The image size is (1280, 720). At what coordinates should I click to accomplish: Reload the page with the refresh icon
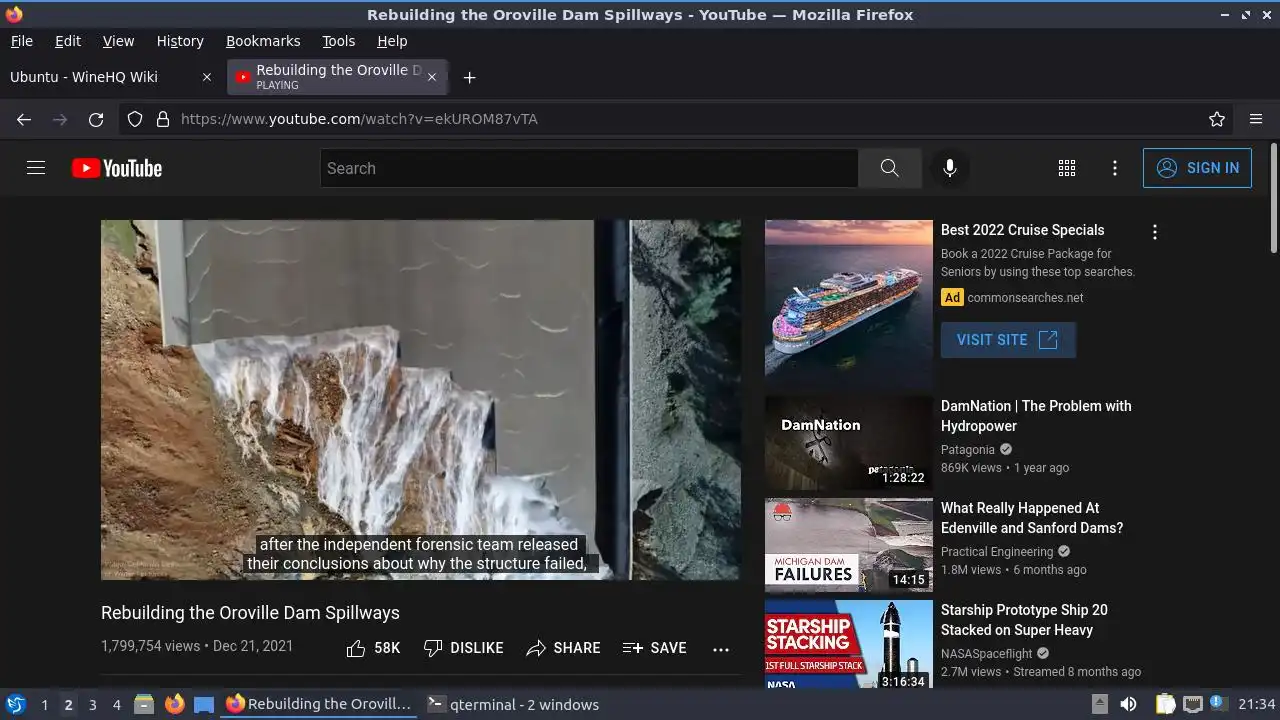[96, 119]
